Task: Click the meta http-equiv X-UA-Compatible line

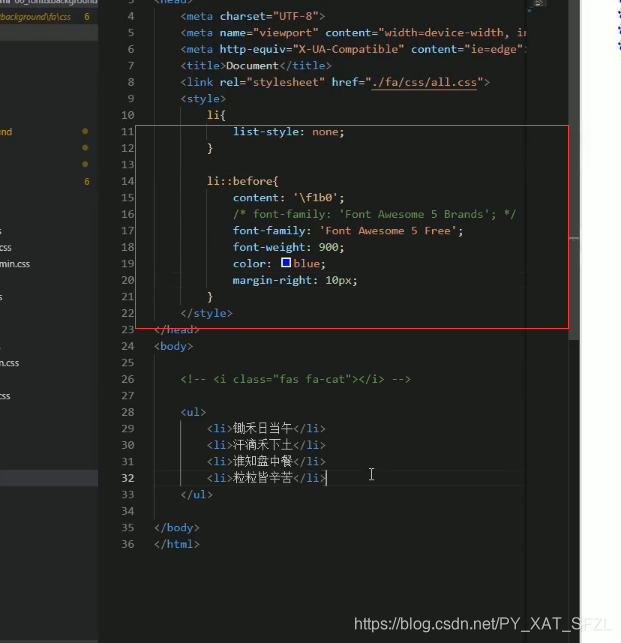Action: [353, 49]
